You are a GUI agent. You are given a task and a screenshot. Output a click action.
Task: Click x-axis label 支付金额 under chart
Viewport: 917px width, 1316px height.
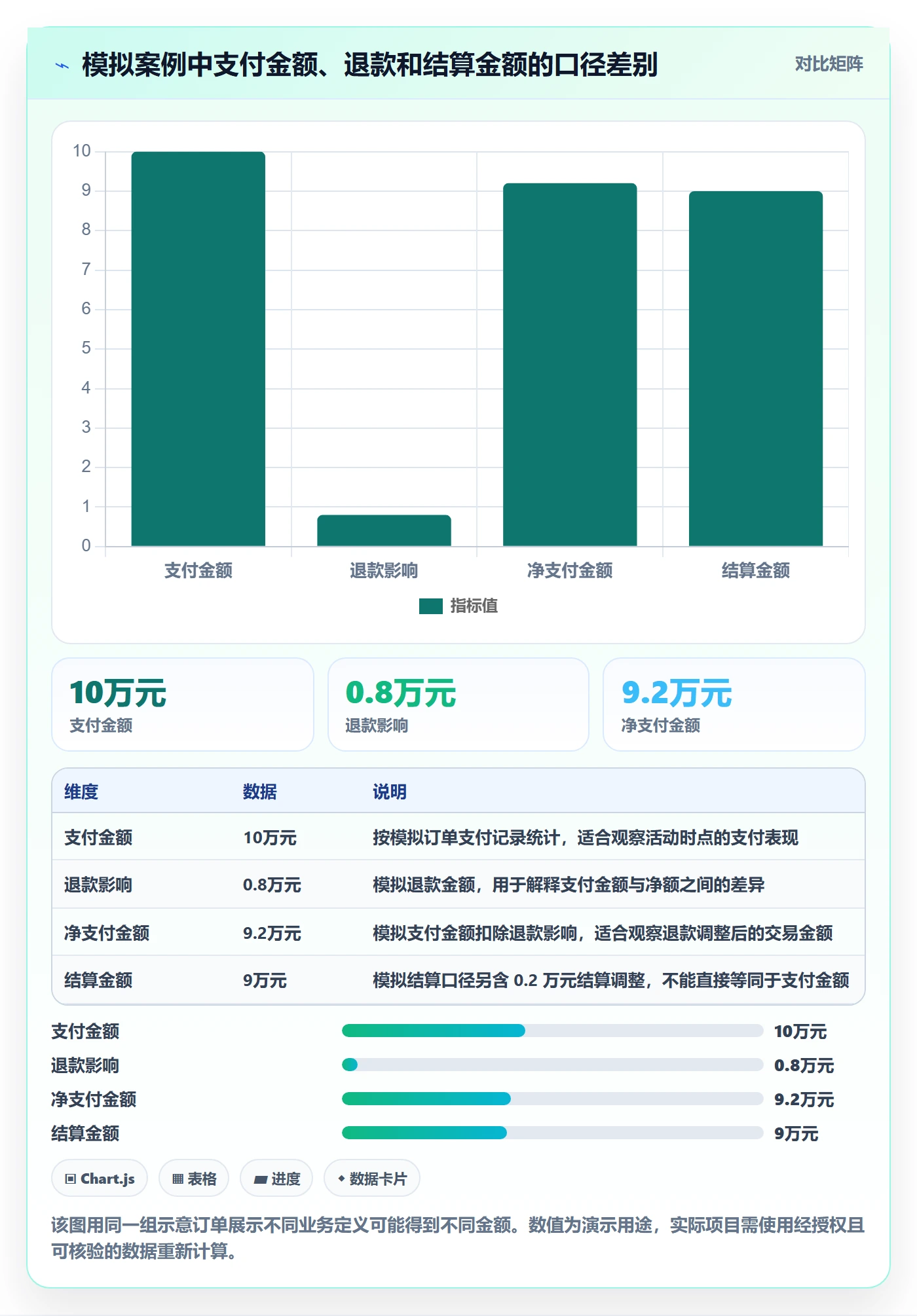pos(198,570)
